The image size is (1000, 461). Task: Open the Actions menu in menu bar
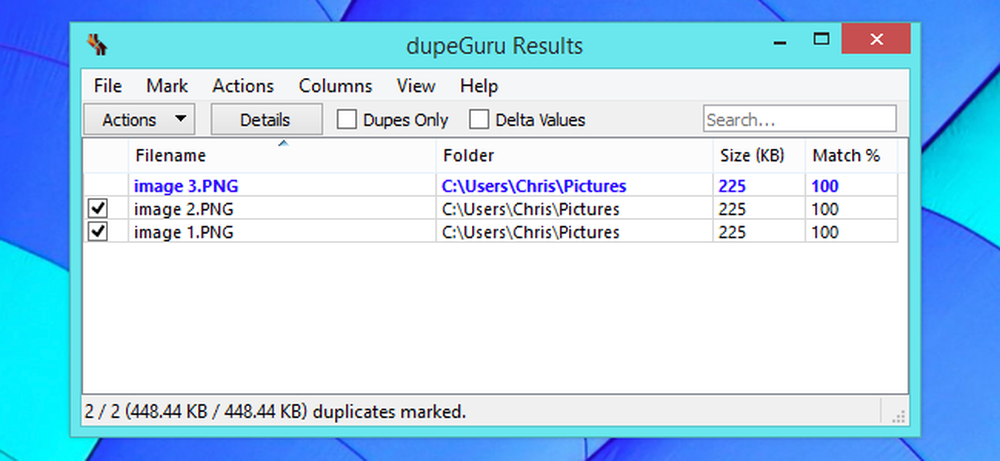pyautogui.click(x=243, y=86)
